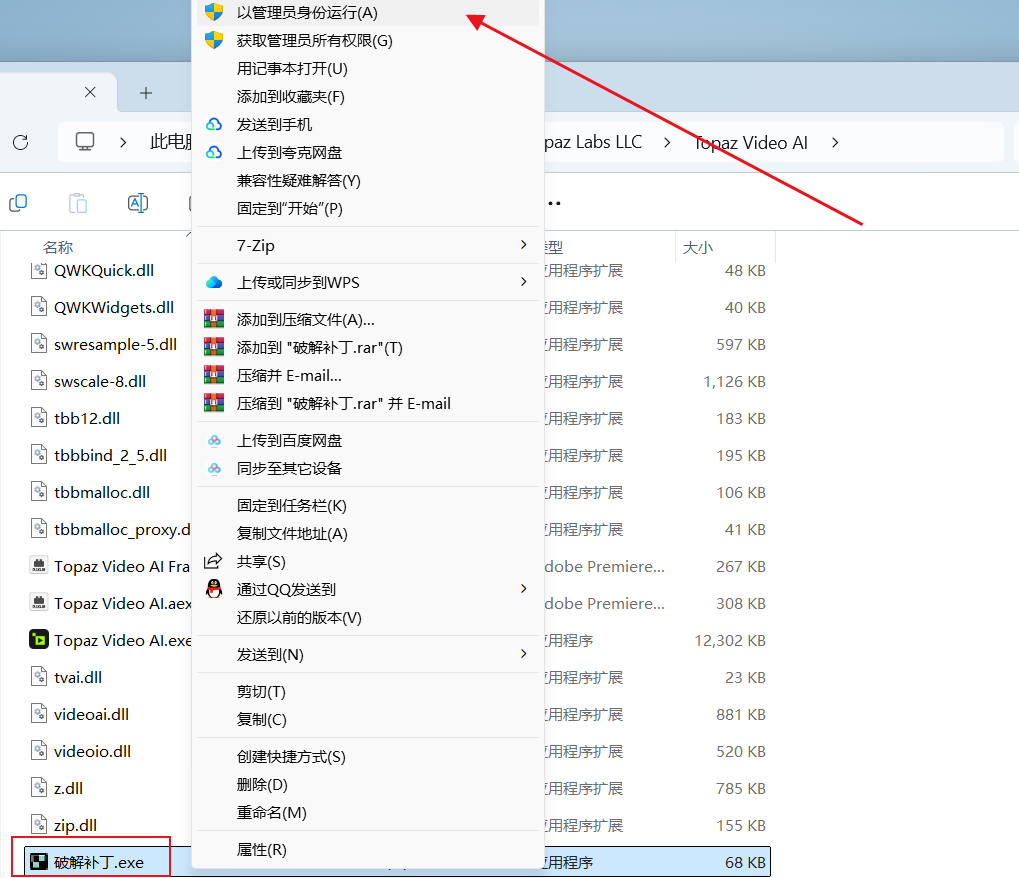Run 破解补丁.exe as administrator (以管理员身份运行)

point(367,12)
